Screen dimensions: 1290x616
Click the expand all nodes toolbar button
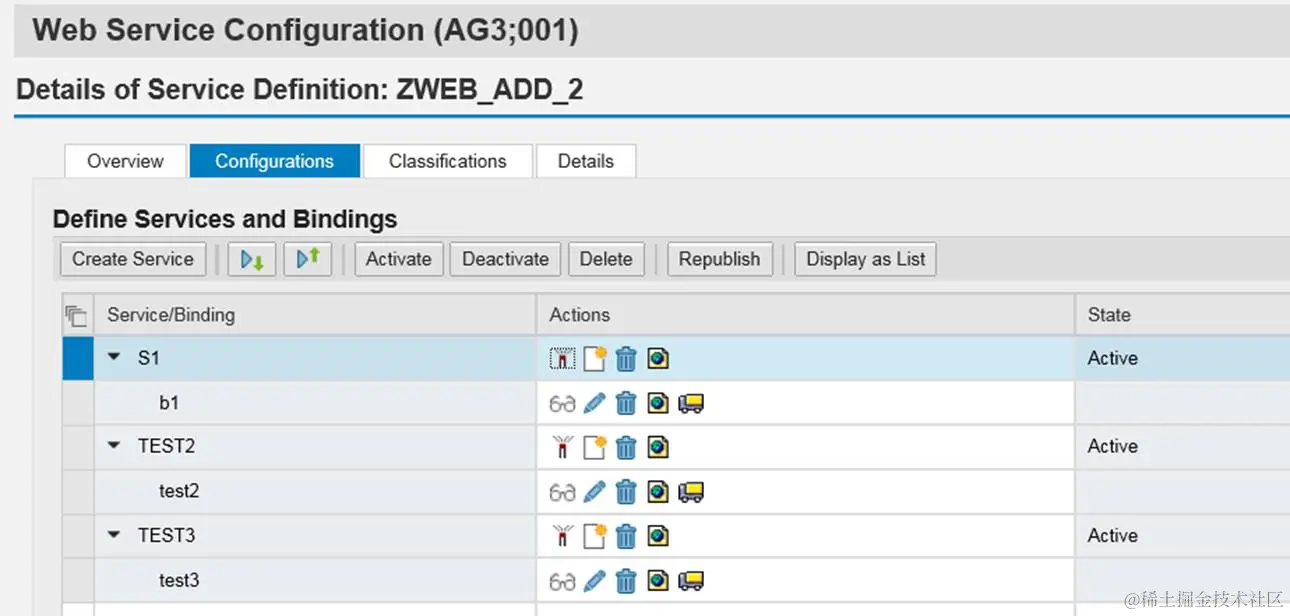coord(252,259)
